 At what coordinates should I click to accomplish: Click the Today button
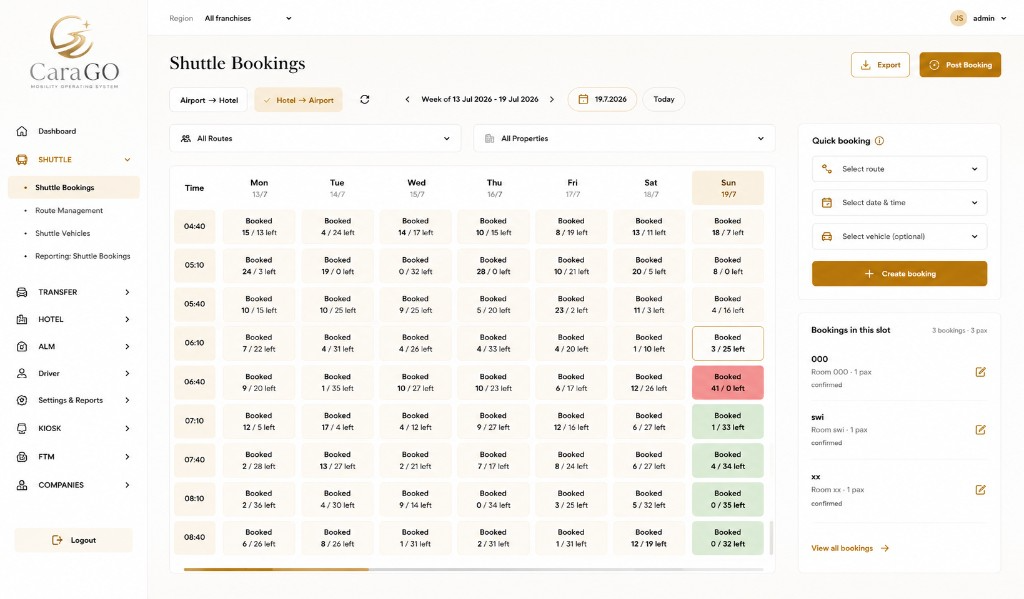coord(664,99)
